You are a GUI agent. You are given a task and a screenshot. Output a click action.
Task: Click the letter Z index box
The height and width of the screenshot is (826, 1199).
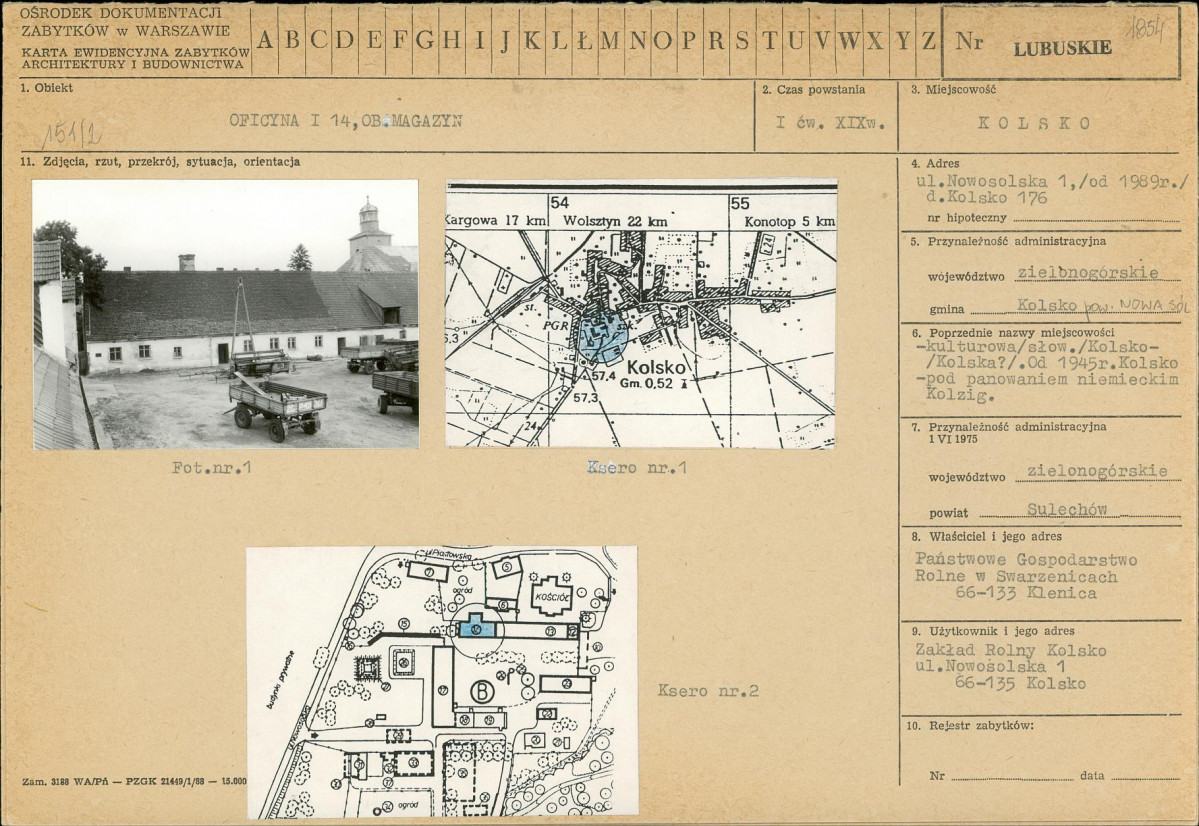(928, 41)
